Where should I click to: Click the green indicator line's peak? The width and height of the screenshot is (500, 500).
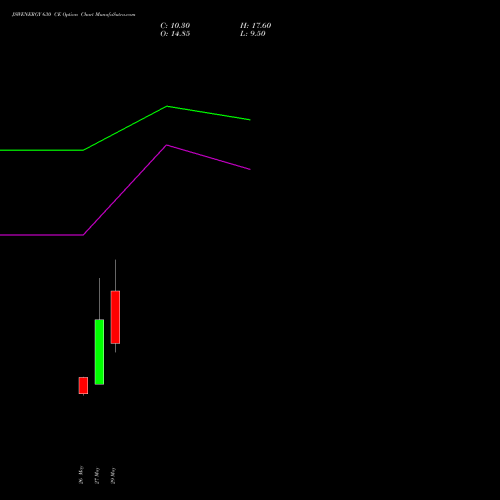[x=167, y=106]
